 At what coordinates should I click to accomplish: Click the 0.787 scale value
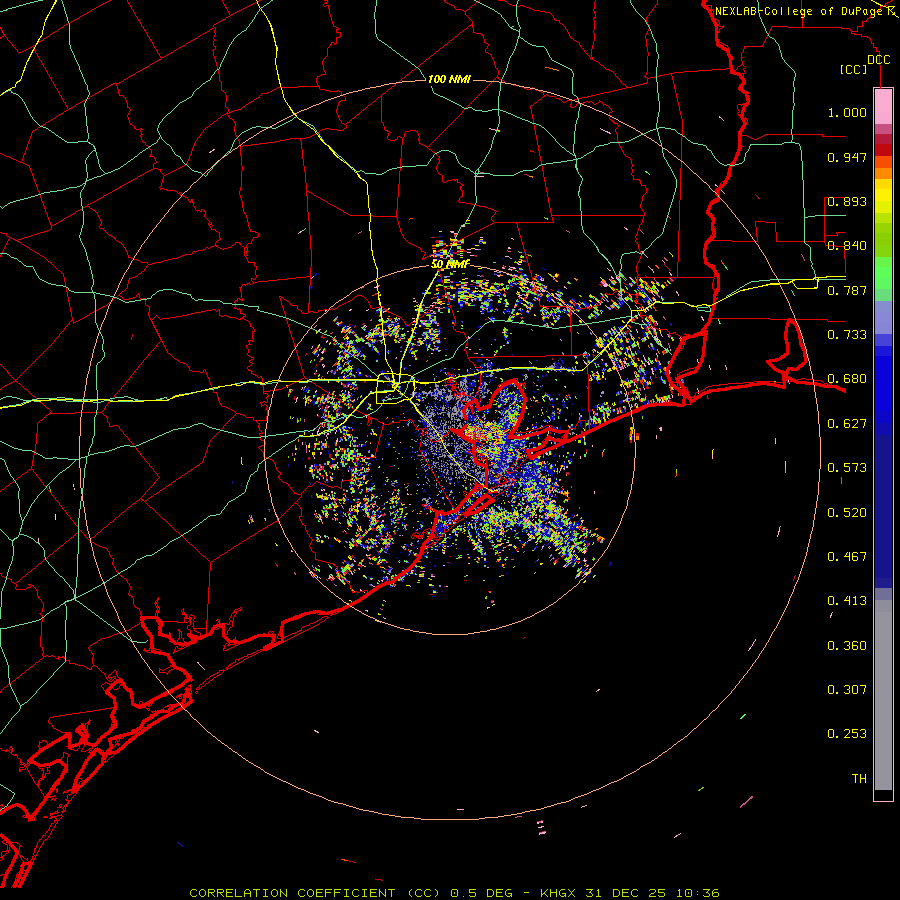point(847,290)
